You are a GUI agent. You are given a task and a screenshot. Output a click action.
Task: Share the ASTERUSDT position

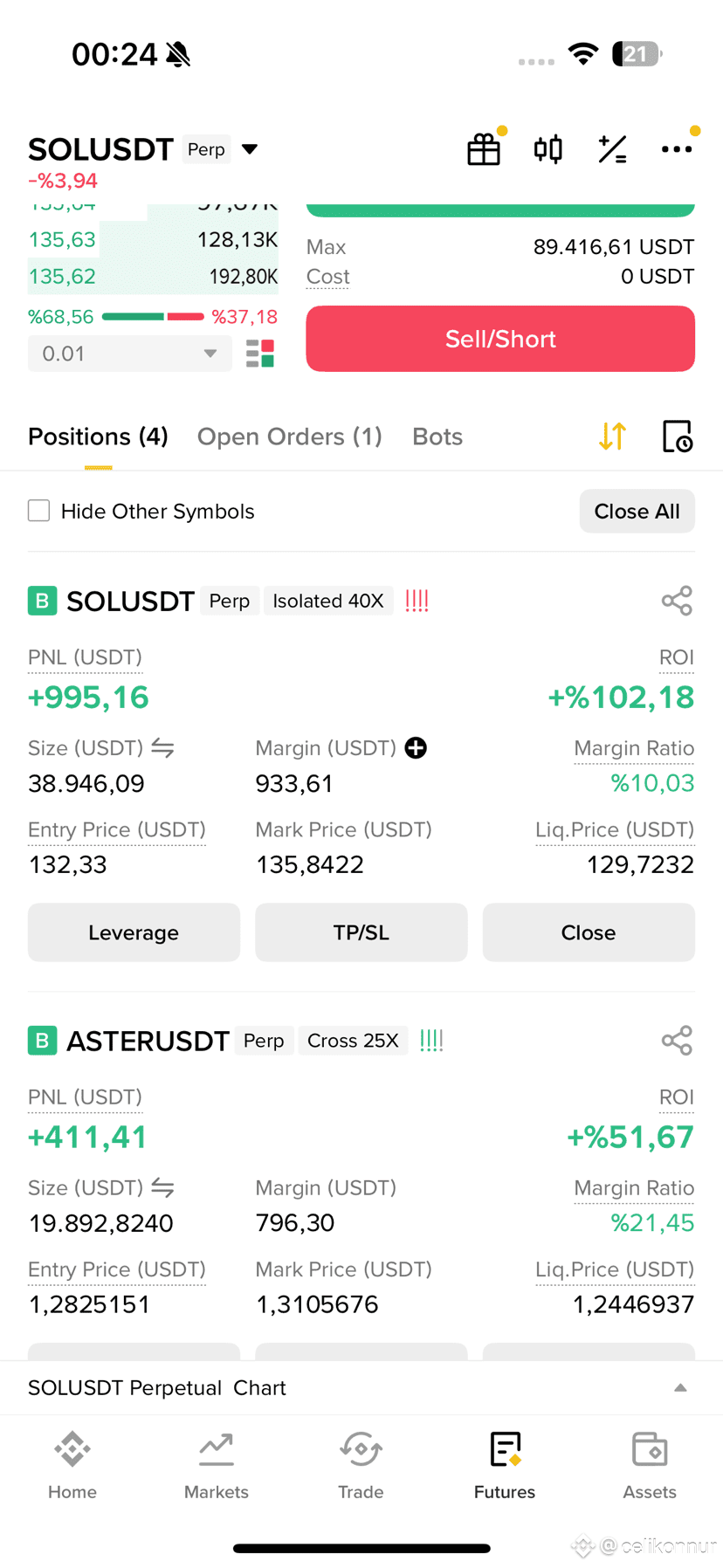[x=677, y=1040]
